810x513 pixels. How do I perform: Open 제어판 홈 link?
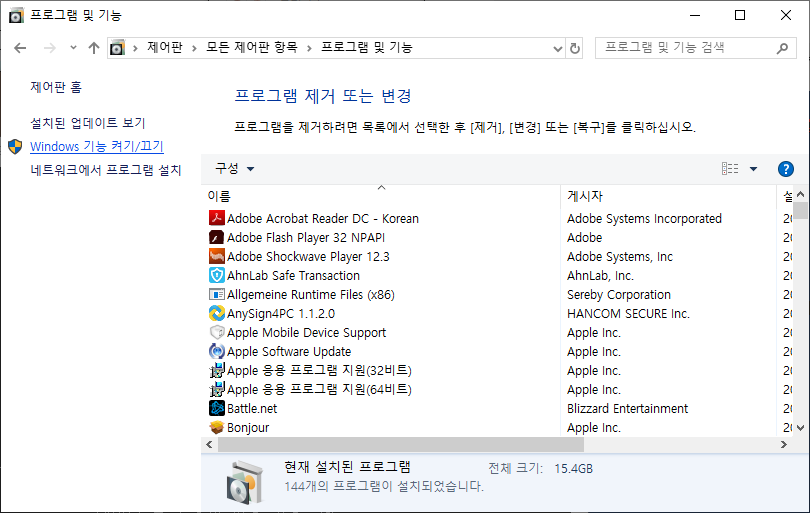(x=56, y=87)
